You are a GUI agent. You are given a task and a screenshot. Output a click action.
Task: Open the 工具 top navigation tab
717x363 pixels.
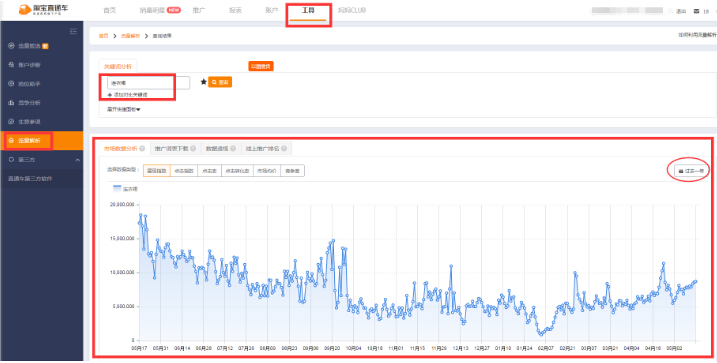pos(308,10)
